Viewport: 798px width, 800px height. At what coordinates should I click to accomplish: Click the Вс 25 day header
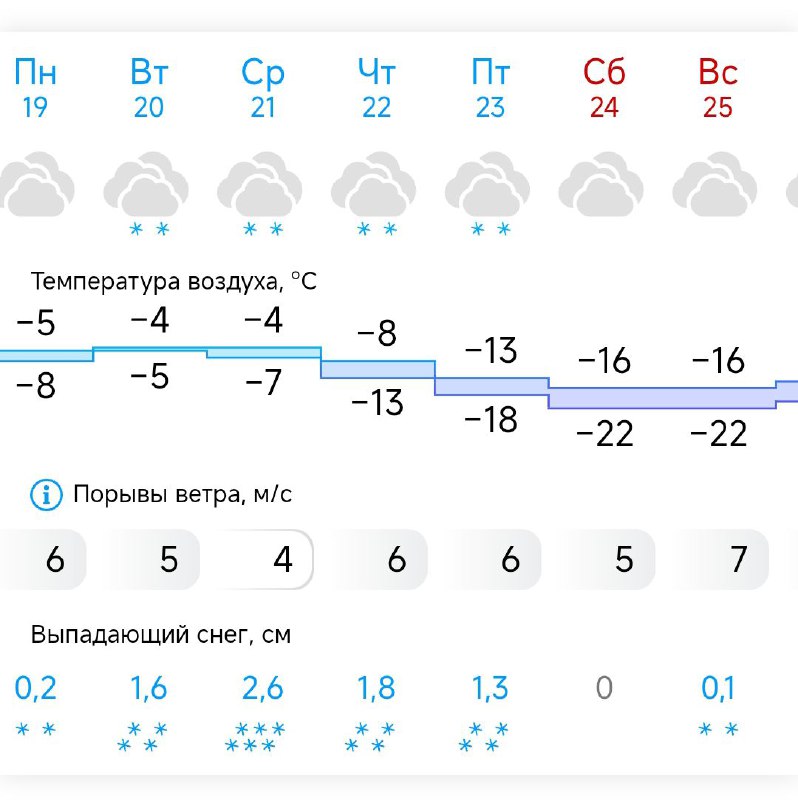click(718, 88)
